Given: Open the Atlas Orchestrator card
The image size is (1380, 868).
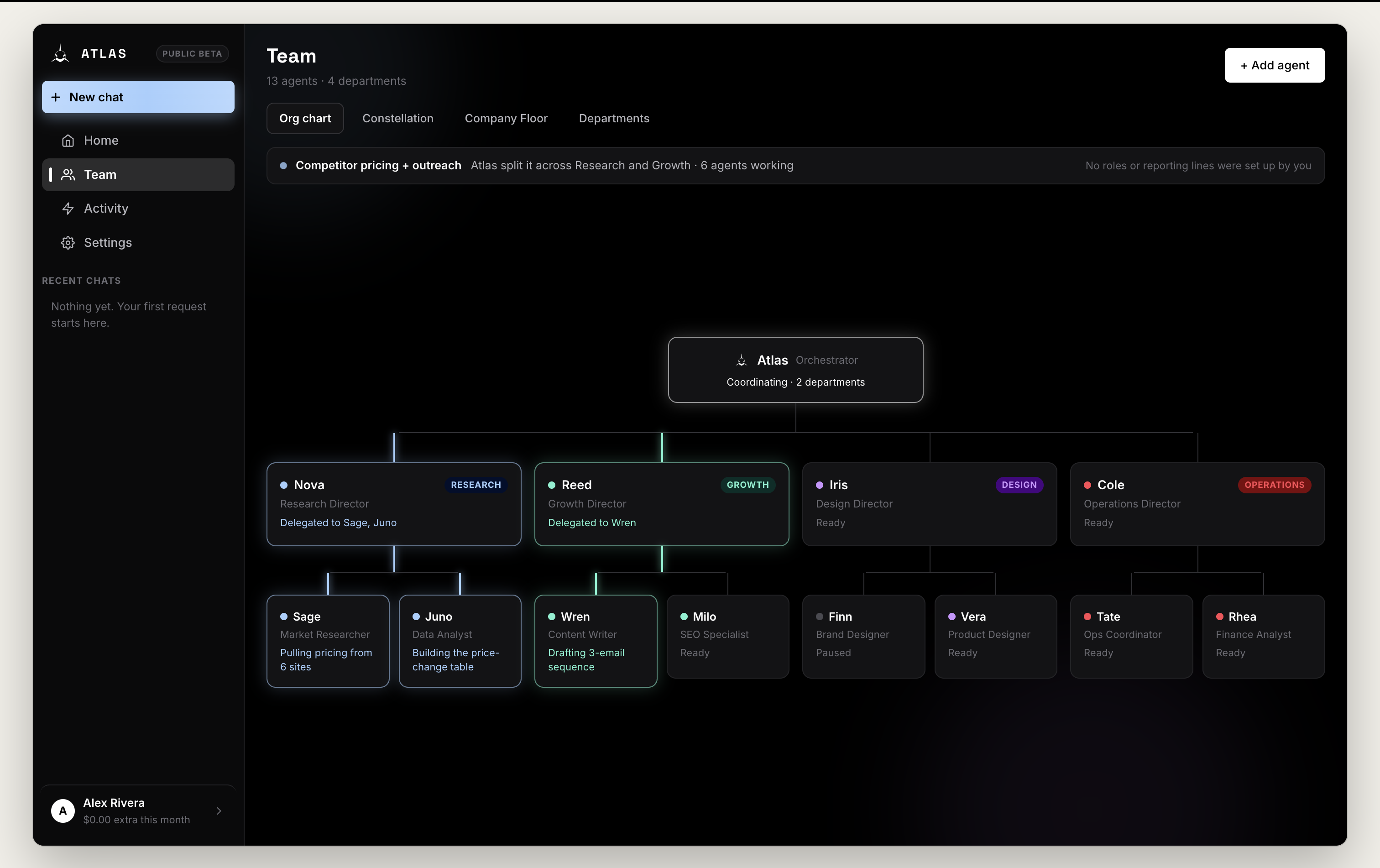Looking at the screenshot, I should pos(795,370).
